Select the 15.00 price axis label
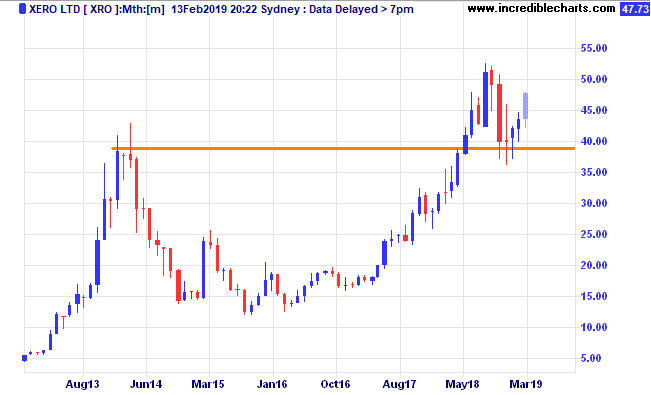651x395 pixels. click(594, 296)
